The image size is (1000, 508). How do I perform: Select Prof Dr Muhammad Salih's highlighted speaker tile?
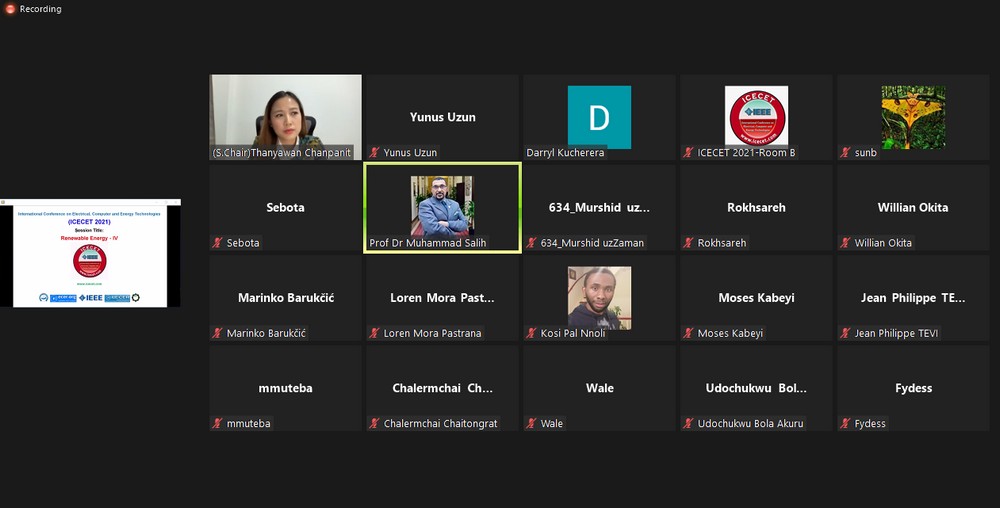(x=442, y=207)
